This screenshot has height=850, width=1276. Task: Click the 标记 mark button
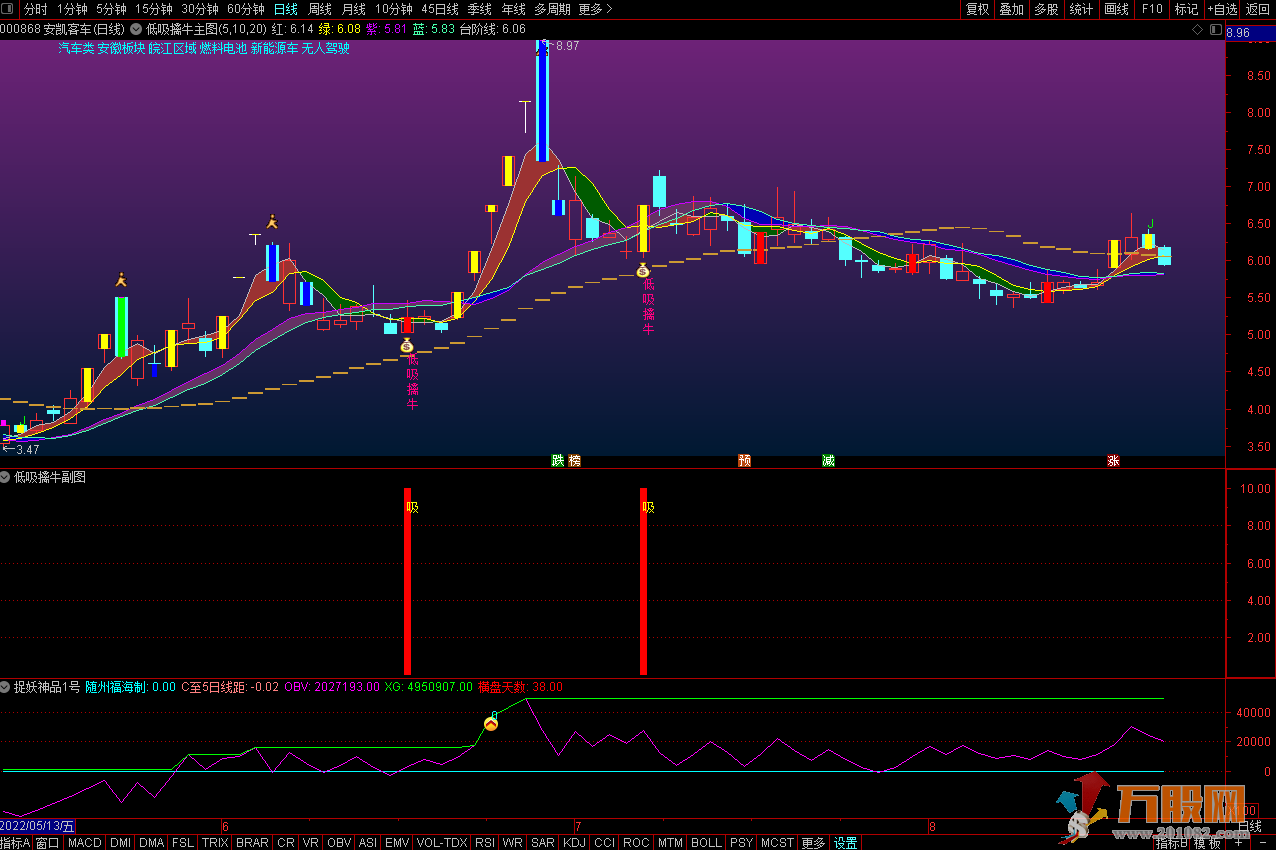1187,9
